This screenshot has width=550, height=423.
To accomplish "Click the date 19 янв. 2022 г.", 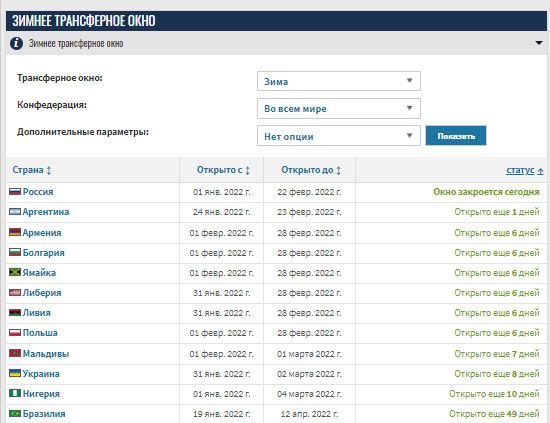I will (x=221, y=414).
